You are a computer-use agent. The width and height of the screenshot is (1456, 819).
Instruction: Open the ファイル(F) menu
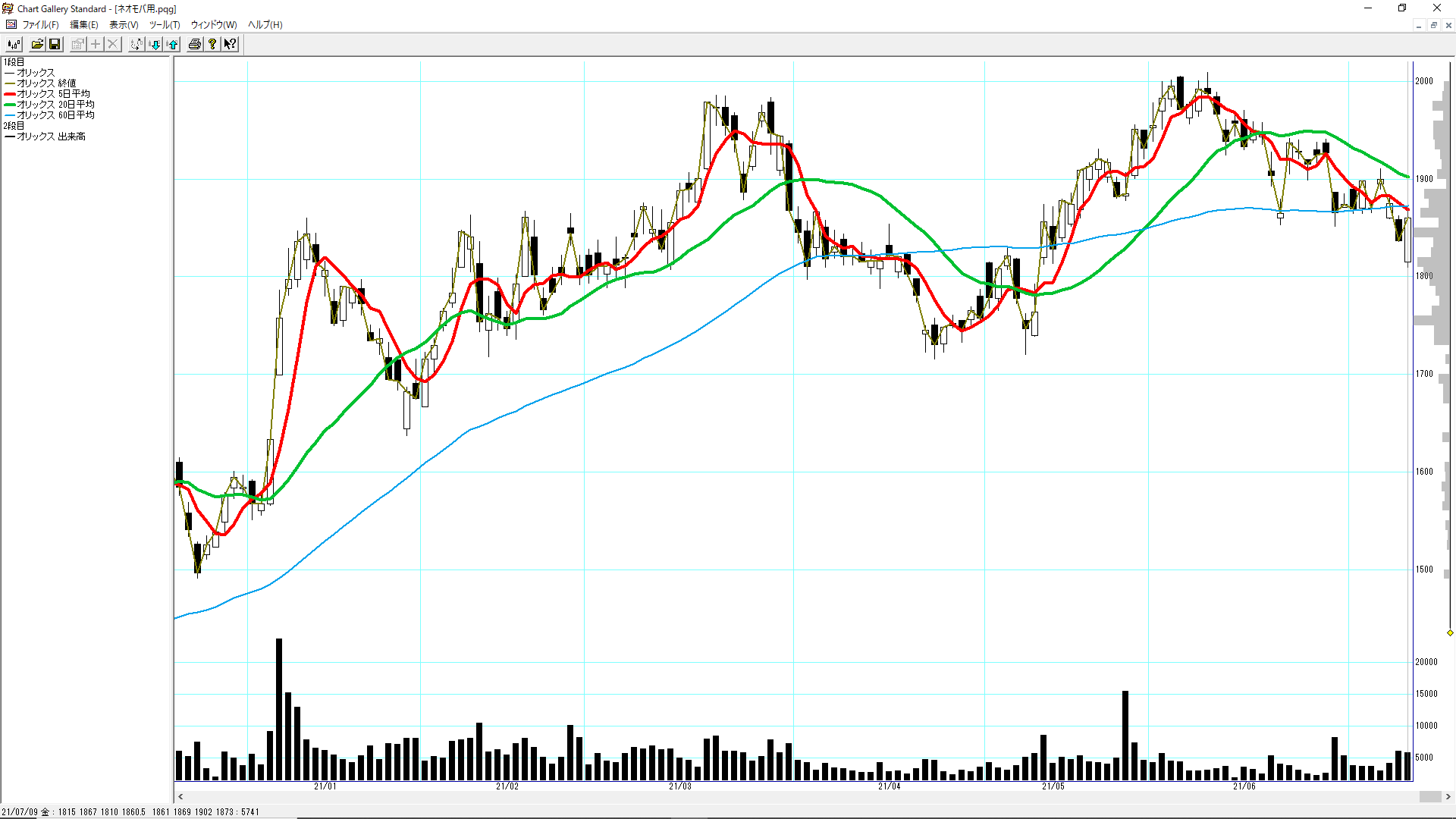(40, 25)
